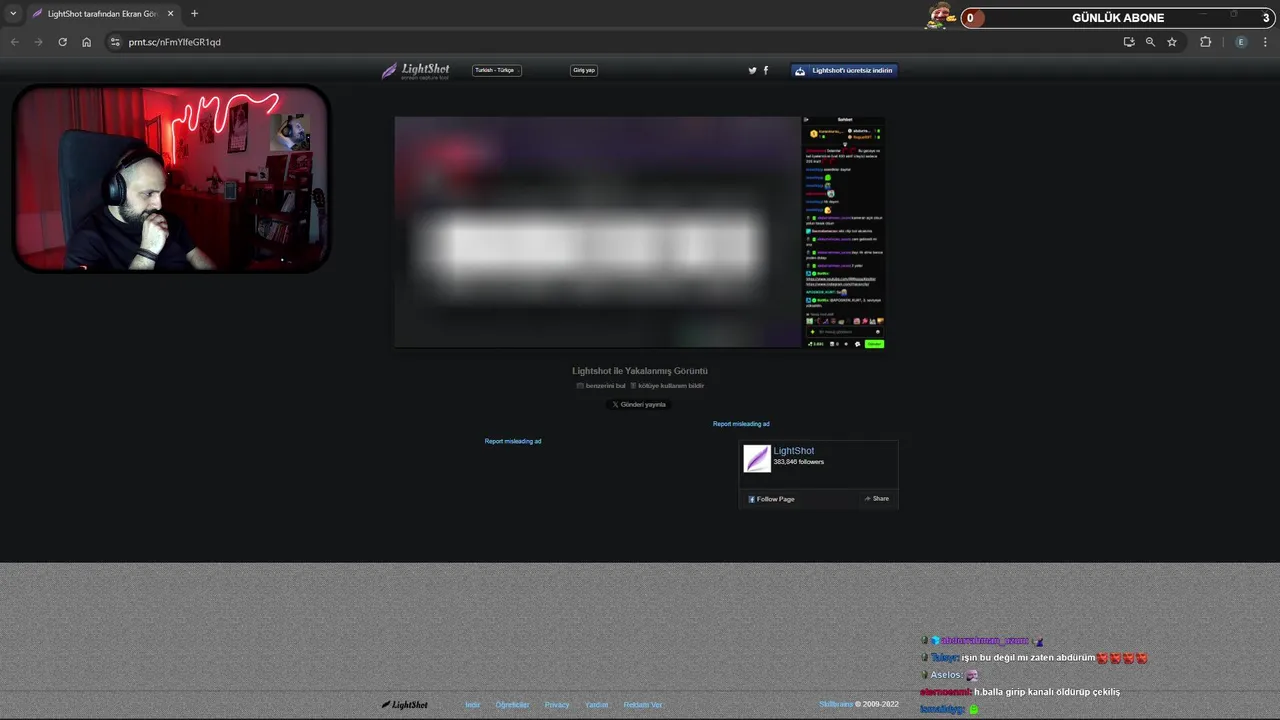Click the benzerini bul link
The width and height of the screenshot is (1280, 720).
point(601,386)
